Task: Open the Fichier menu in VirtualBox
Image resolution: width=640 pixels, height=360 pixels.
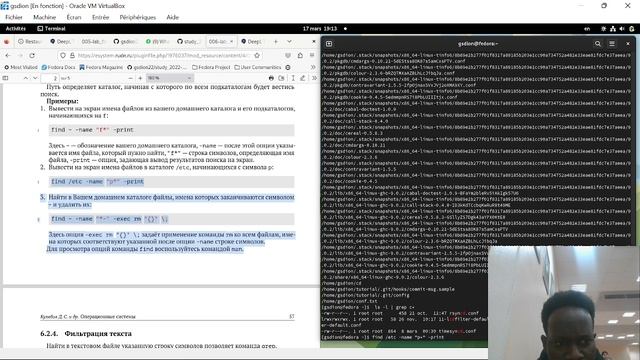Action: 14,17
